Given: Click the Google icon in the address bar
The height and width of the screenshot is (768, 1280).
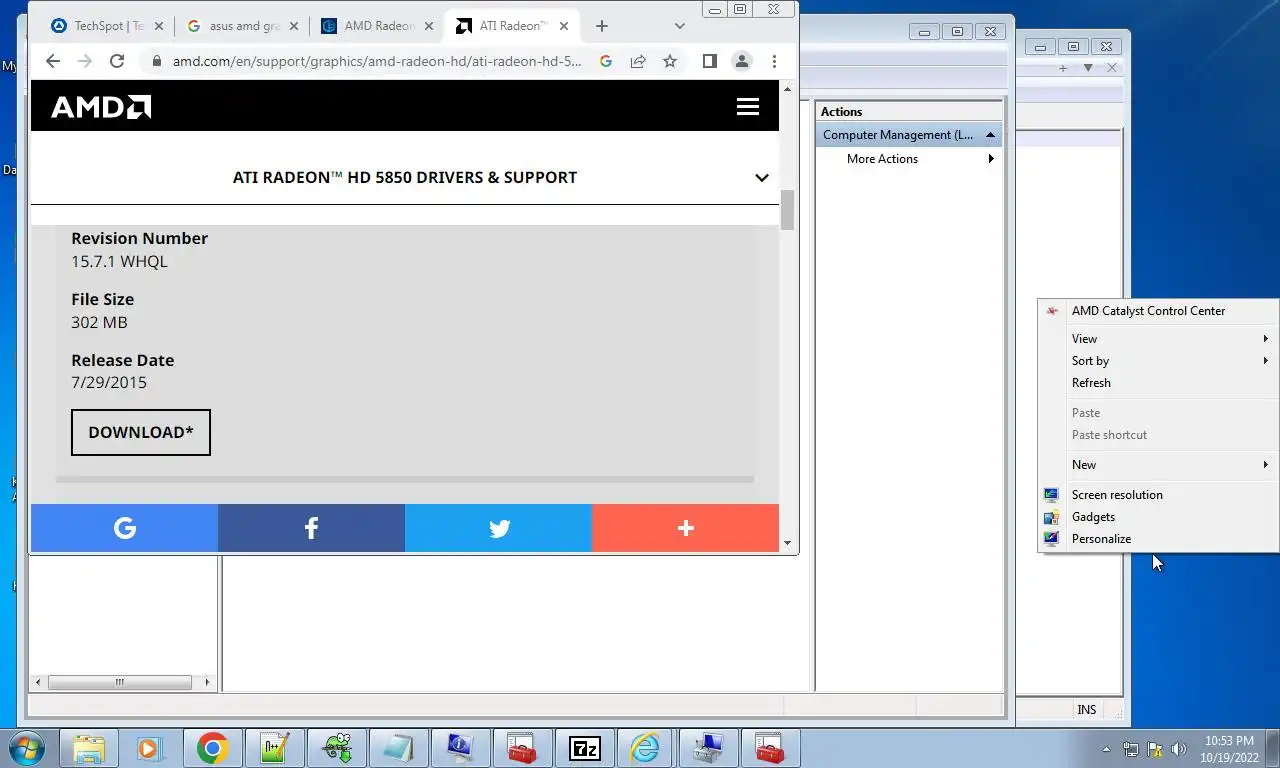Looking at the screenshot, I should (x=606, y=61).
